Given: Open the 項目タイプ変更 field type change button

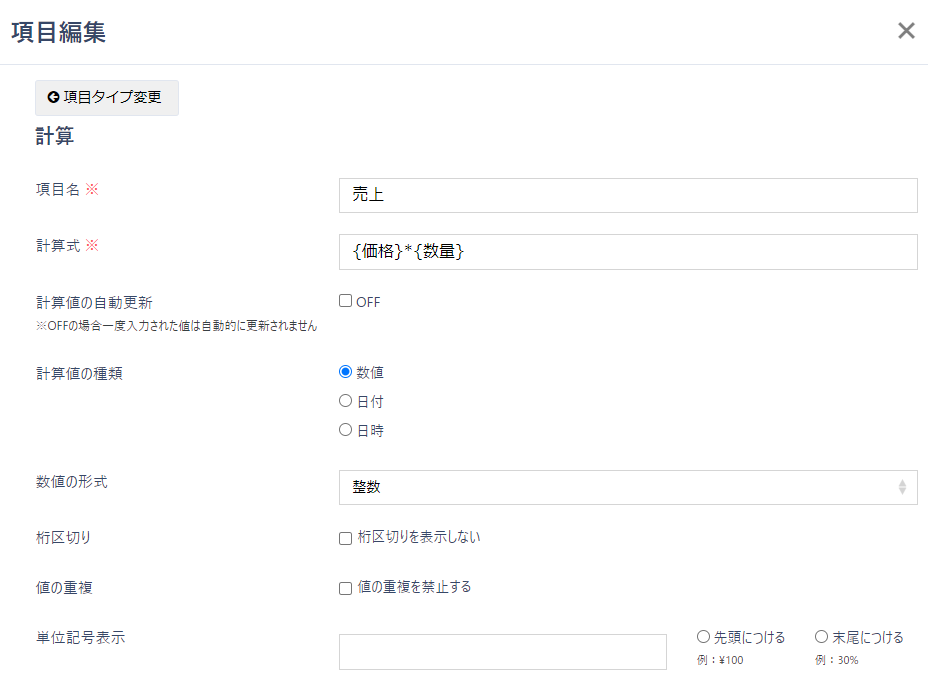Looking at the screenshot, I should coord(107,98).
